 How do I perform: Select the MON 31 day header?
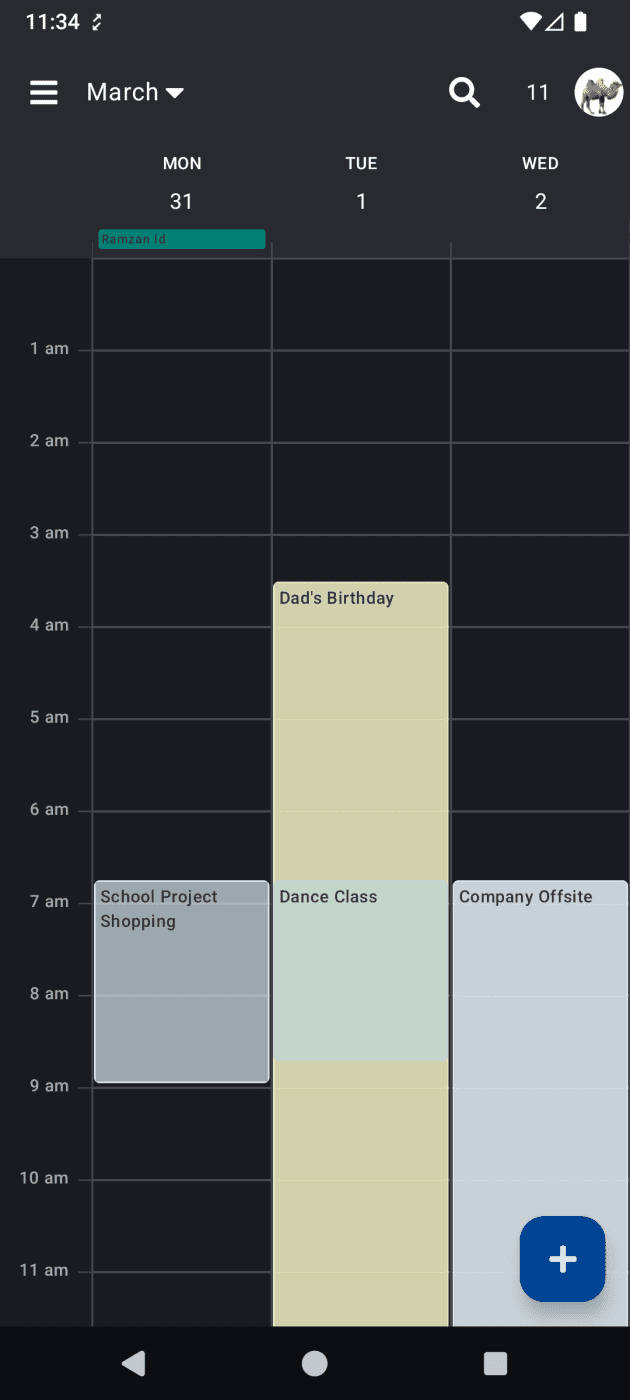tap(181, 183)
